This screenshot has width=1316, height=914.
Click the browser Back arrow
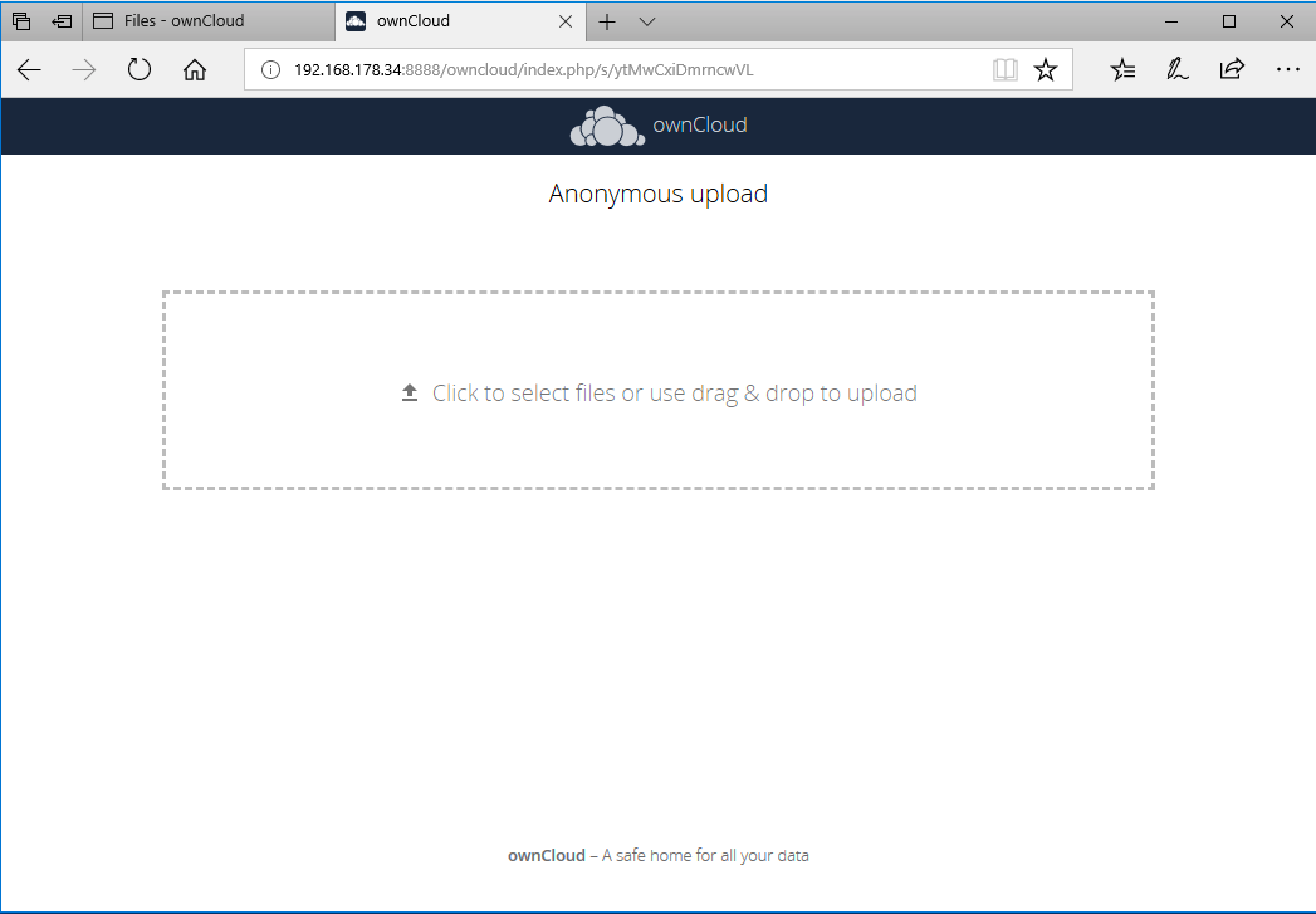point(29,70)
